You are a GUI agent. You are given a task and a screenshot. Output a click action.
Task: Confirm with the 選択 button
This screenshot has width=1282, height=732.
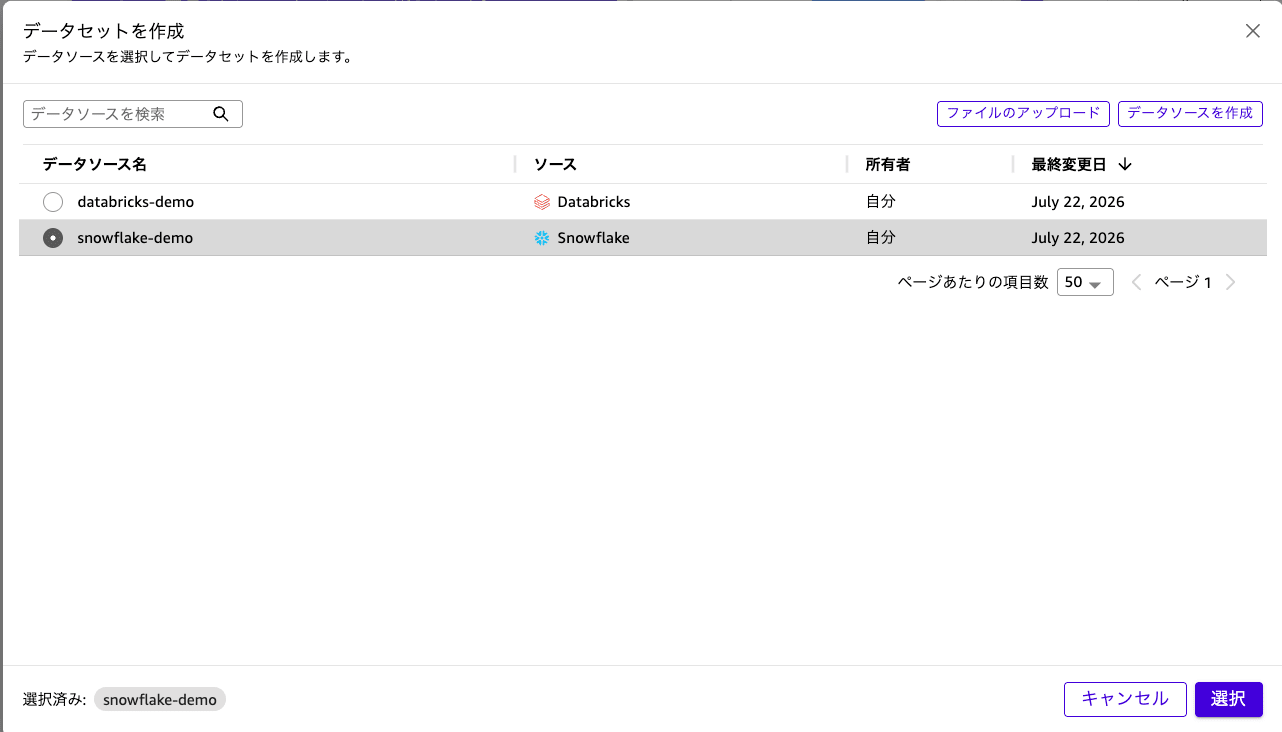pyautogui.click(x=1228, y=699)
